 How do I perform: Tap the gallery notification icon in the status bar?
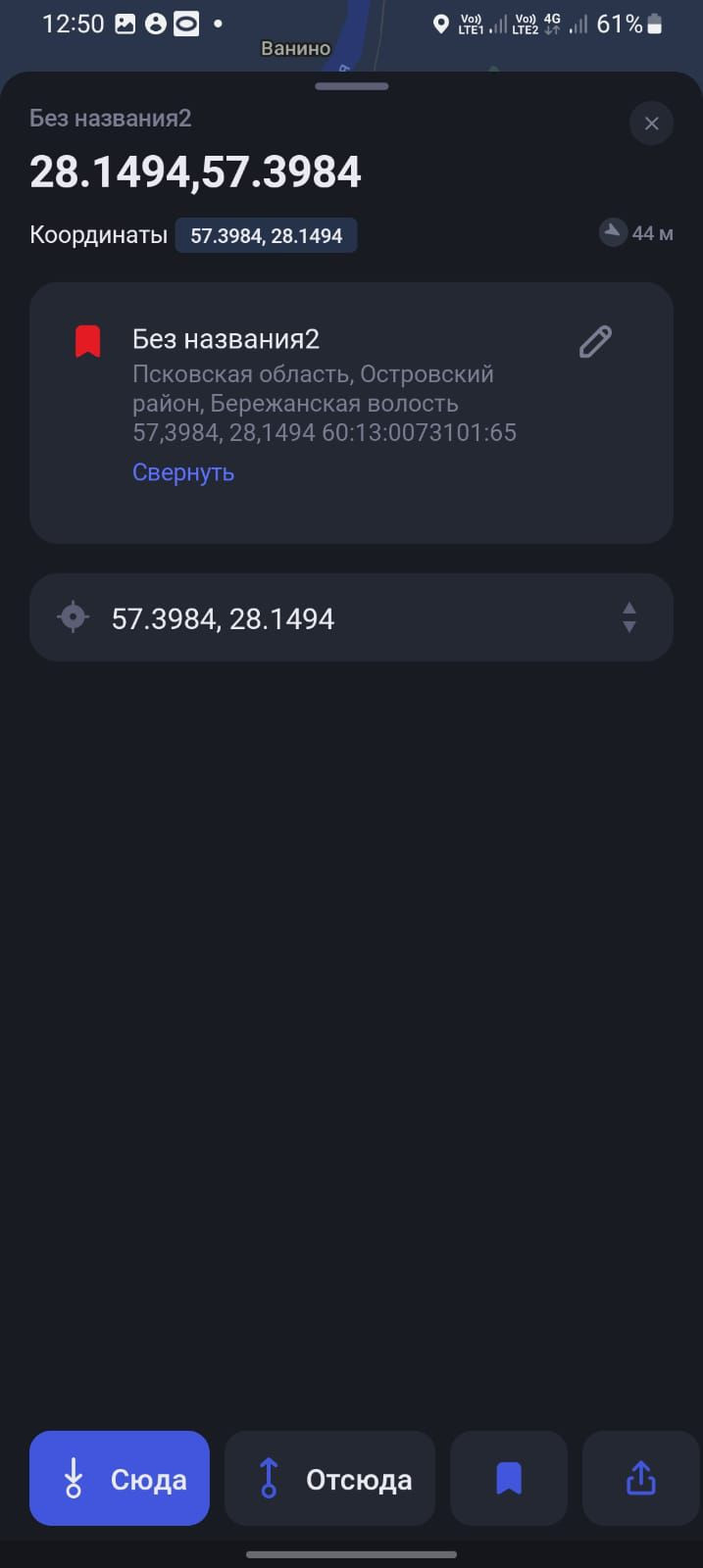coord(126,24)
